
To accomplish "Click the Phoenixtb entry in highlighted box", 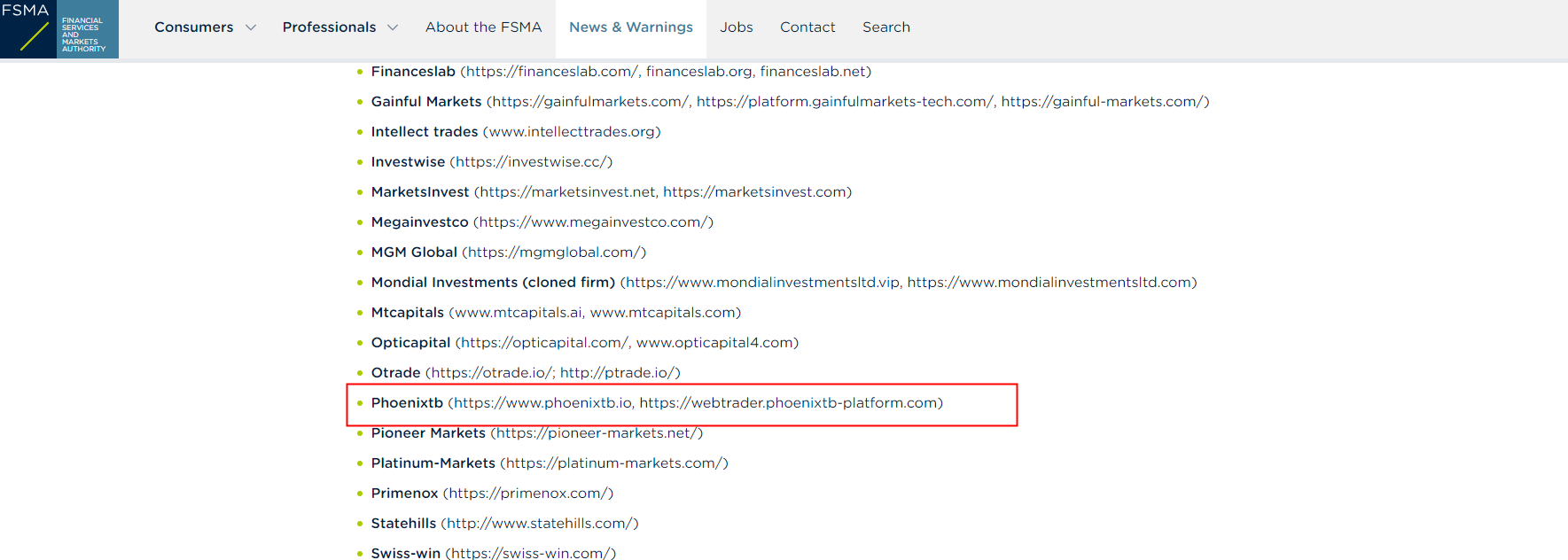I will pos(407,403).
